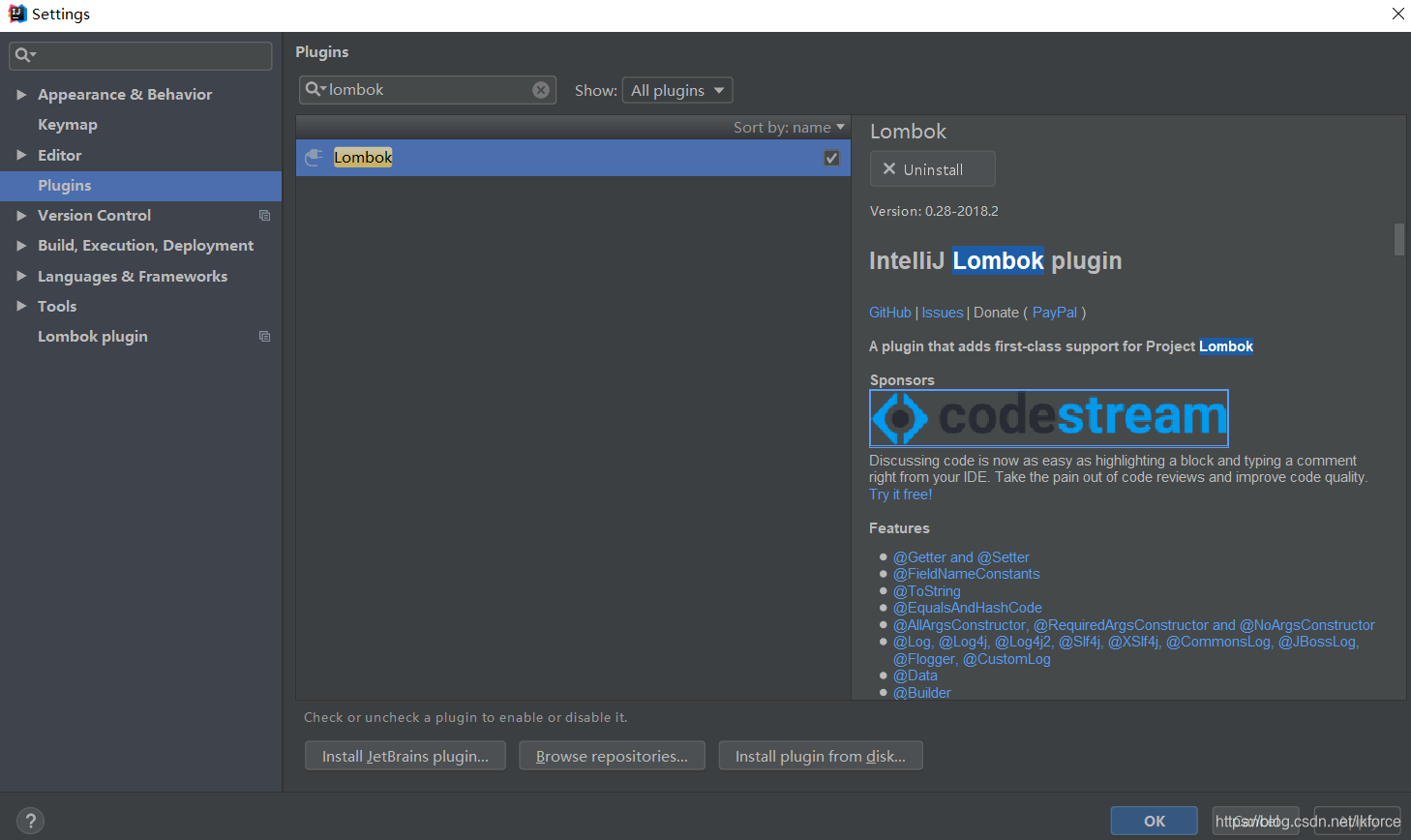Open the @Builder link

pyautogui.click(x=922, y=693)
